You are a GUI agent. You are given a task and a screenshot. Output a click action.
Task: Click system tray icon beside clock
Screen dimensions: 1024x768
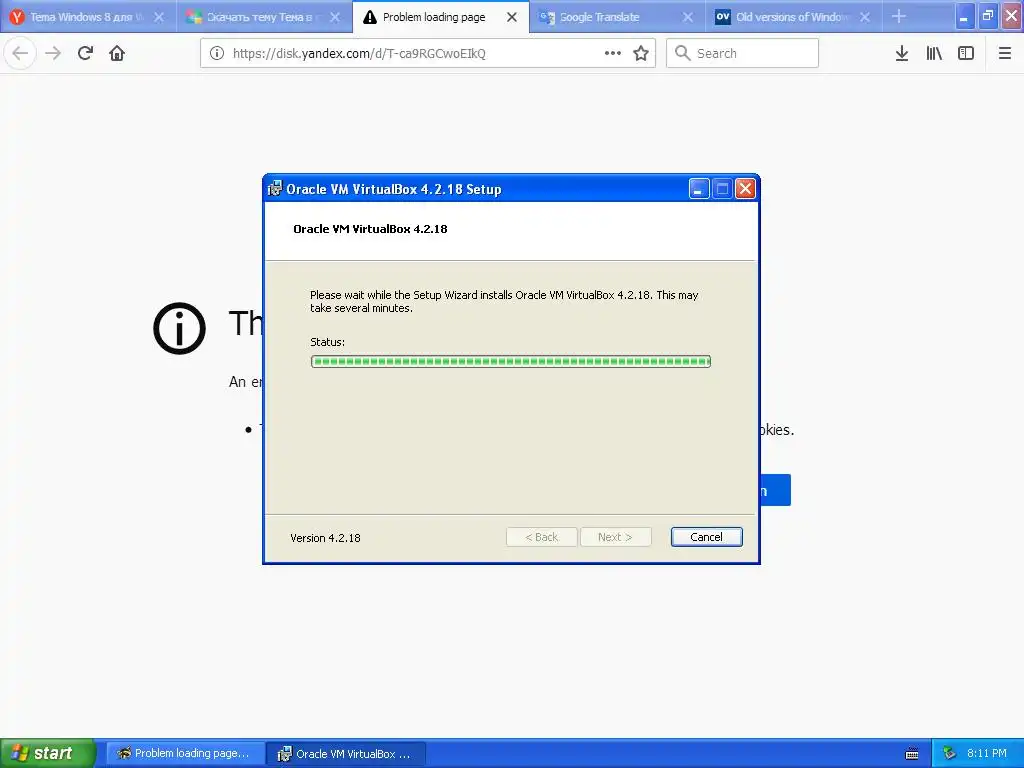[949, 754]
